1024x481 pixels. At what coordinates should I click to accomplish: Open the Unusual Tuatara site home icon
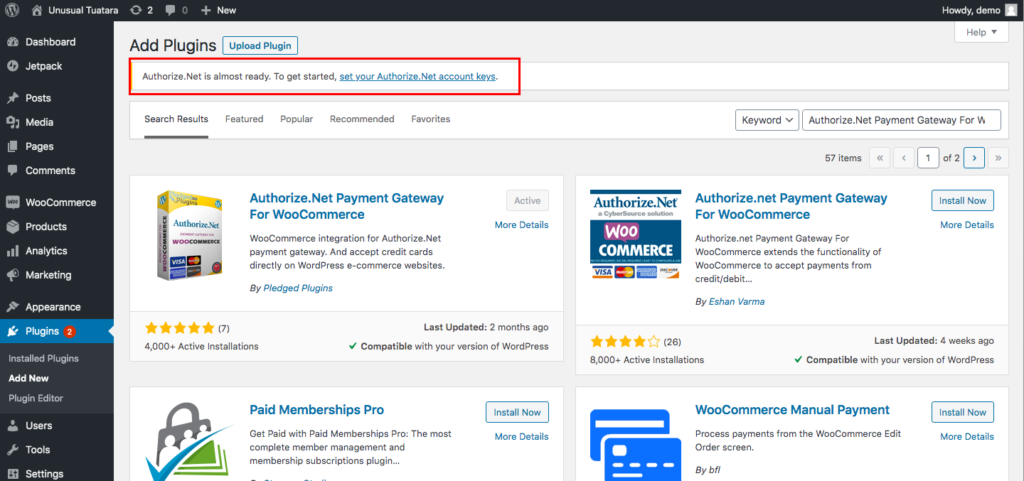point(37,10)
